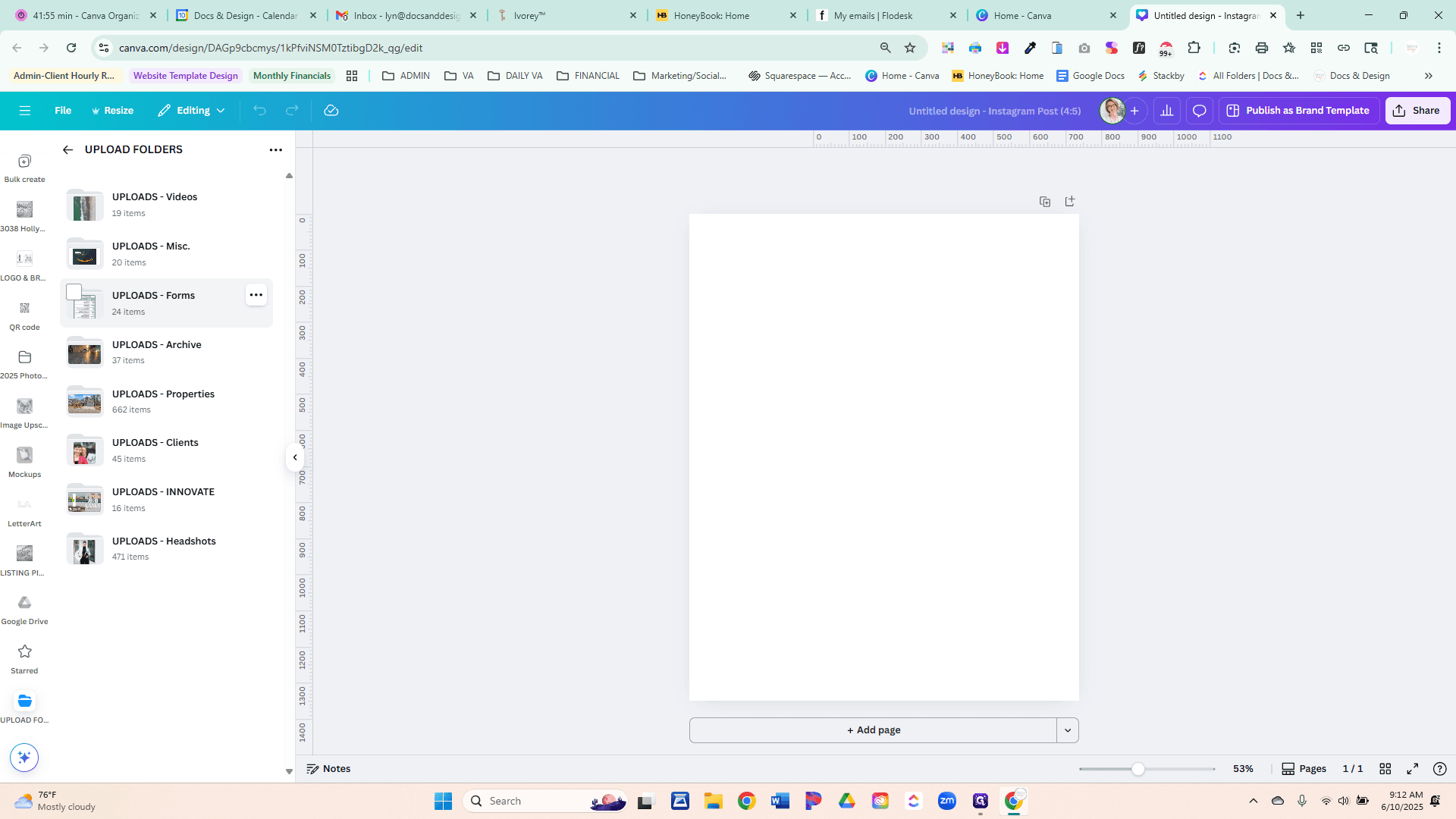Image resolution: width=1456 pixels, height=819 pixels.
Task: Enter fullscreen present mode
Action: pyautogui.click(x=1413, y=769)
